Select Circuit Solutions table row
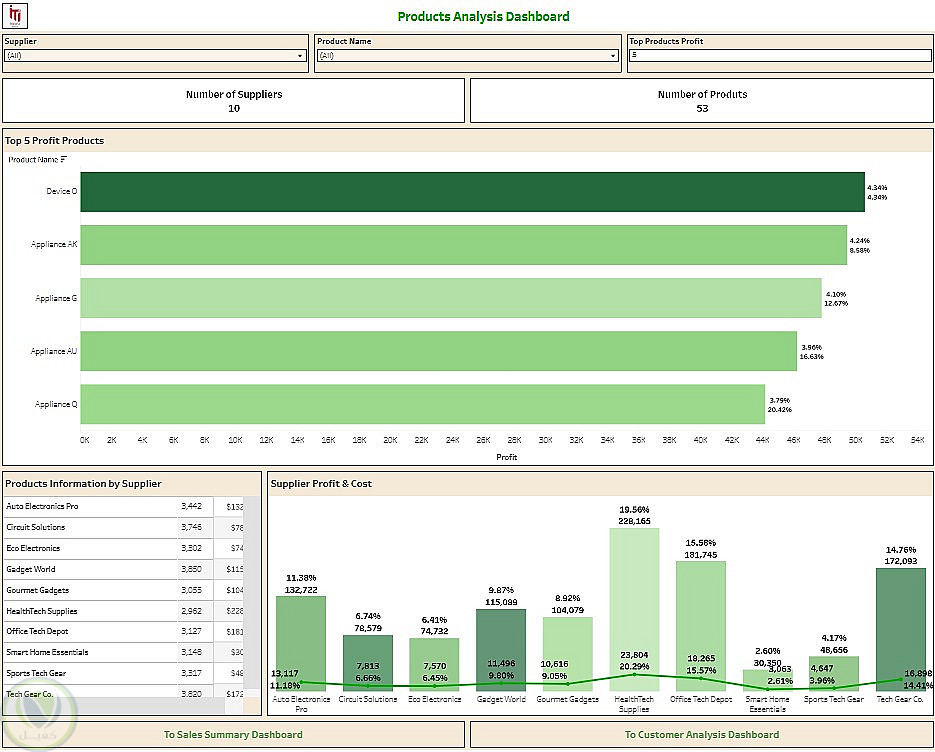935x752 pixels. point(124,527)
